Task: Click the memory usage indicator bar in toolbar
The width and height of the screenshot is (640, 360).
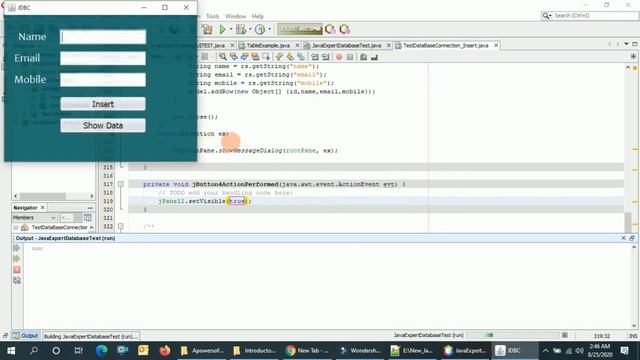Action: [300, 29]
